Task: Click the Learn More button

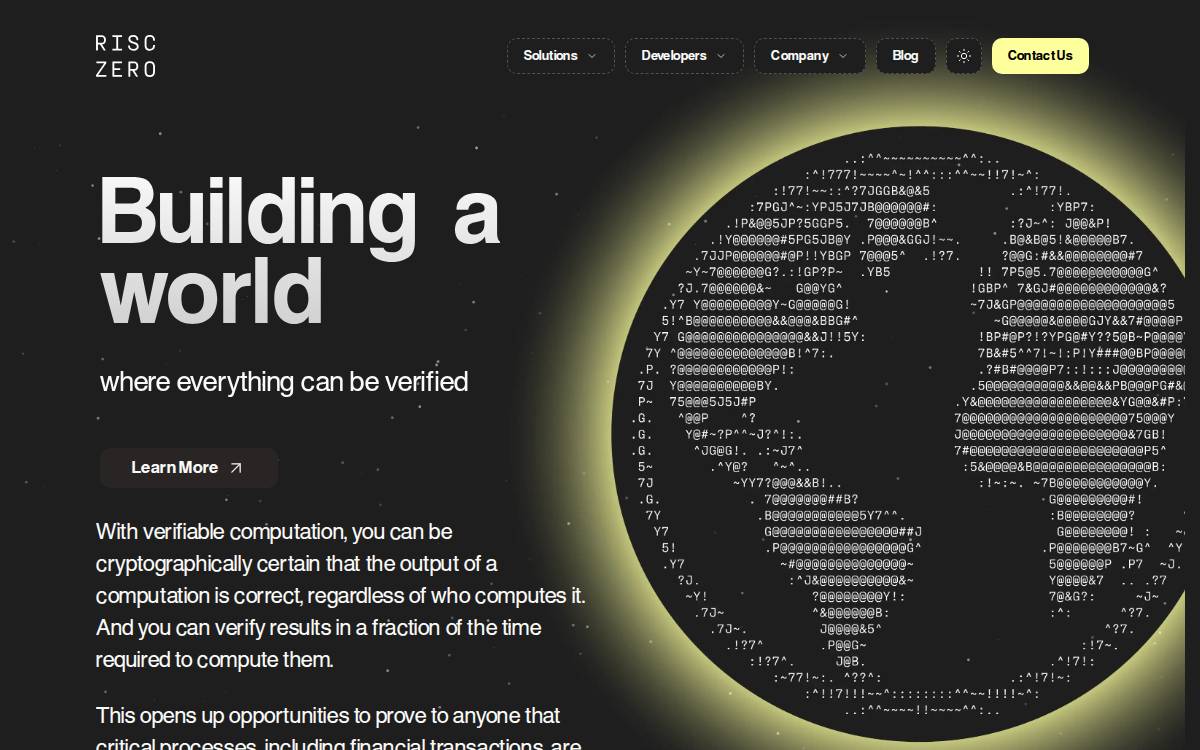Action: pyautogui.click(x=189, y=468)
